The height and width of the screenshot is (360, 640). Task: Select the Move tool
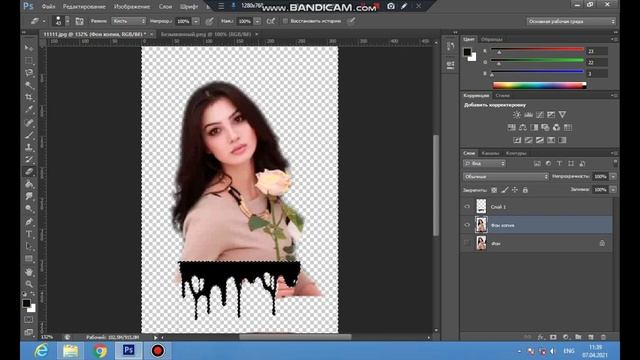29,48
